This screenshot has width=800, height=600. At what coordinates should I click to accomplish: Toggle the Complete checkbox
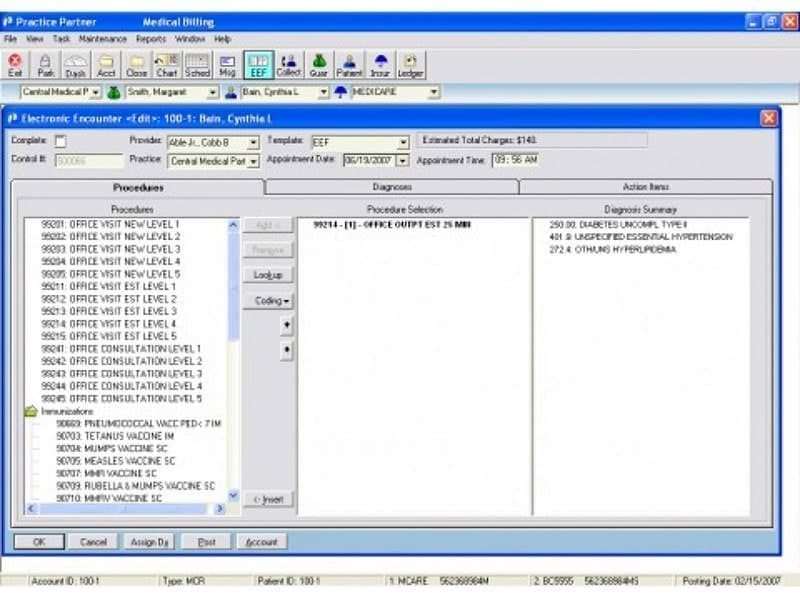pos(60,141)
